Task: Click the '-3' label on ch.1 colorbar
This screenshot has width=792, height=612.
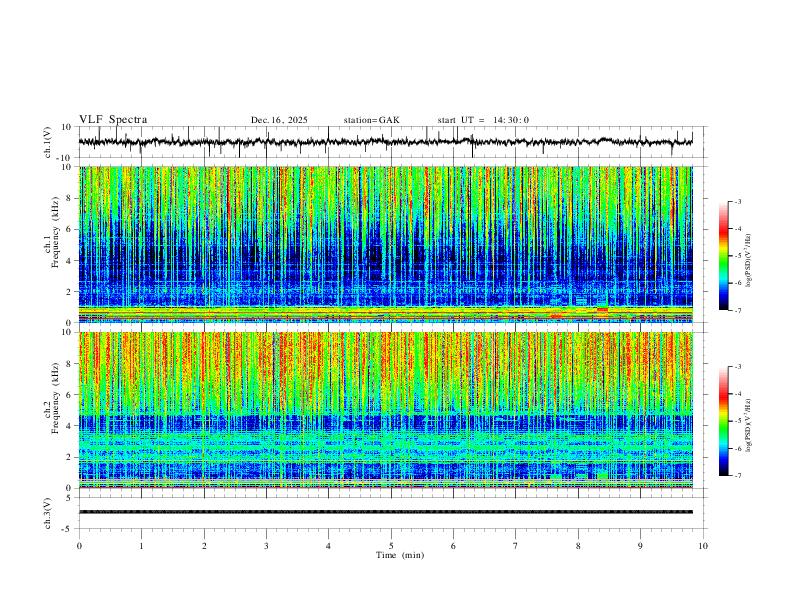Action: coord(737,202)
